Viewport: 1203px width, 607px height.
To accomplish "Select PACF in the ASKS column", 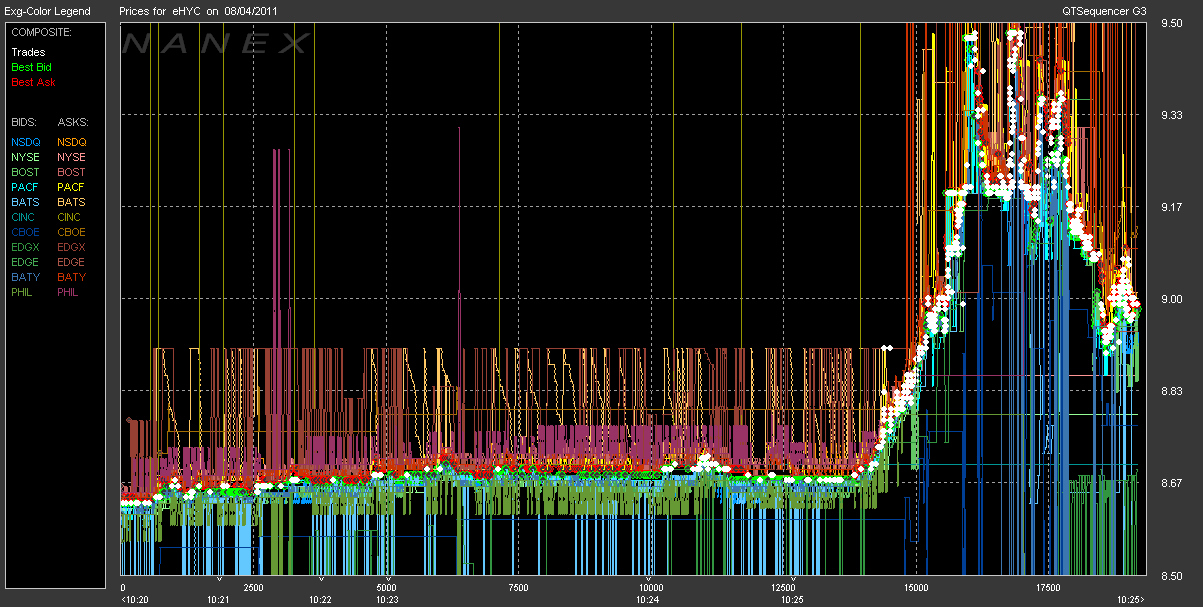I will coord(72,187).
